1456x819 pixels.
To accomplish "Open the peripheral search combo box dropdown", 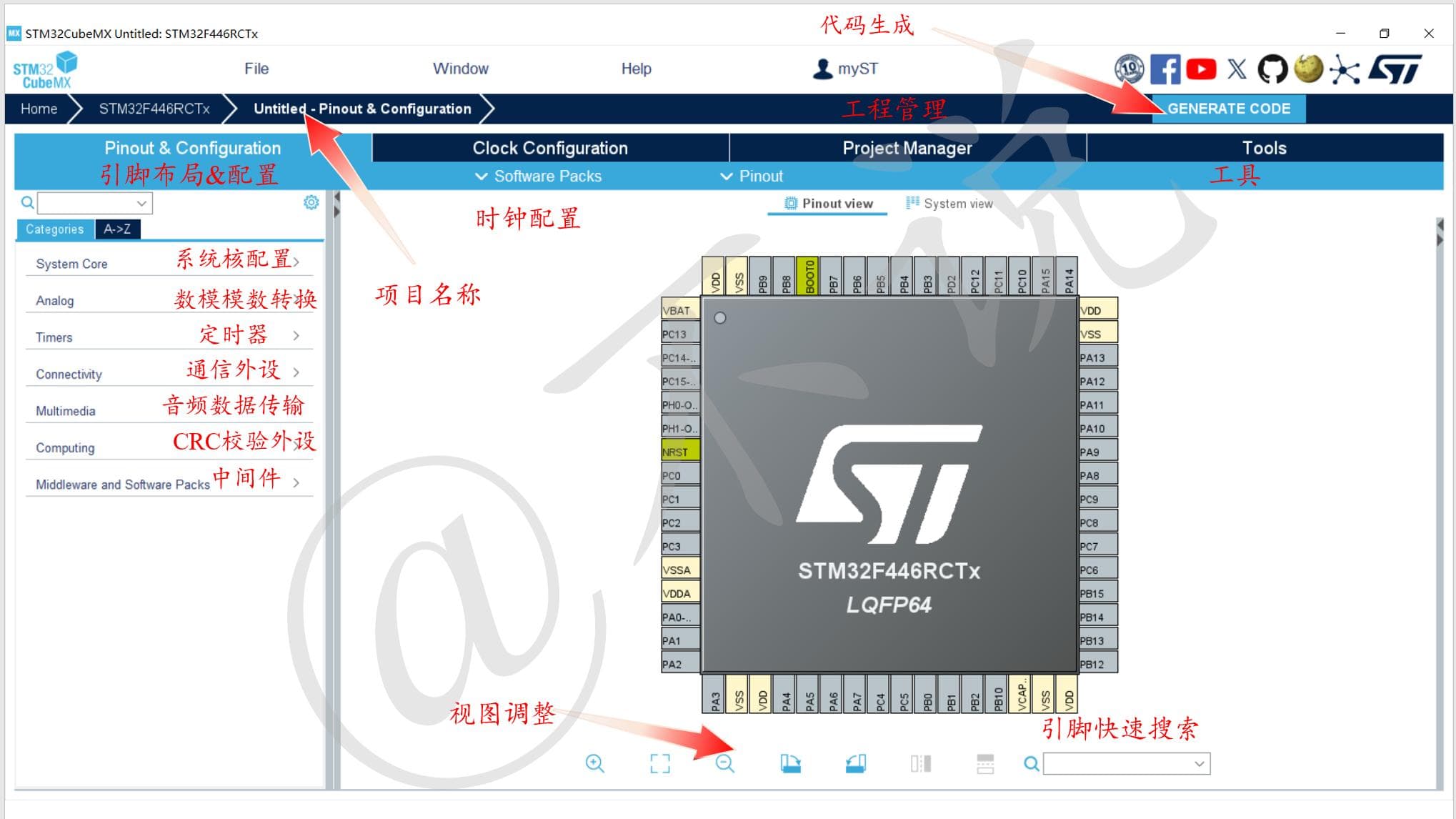I will coord(141,204).
